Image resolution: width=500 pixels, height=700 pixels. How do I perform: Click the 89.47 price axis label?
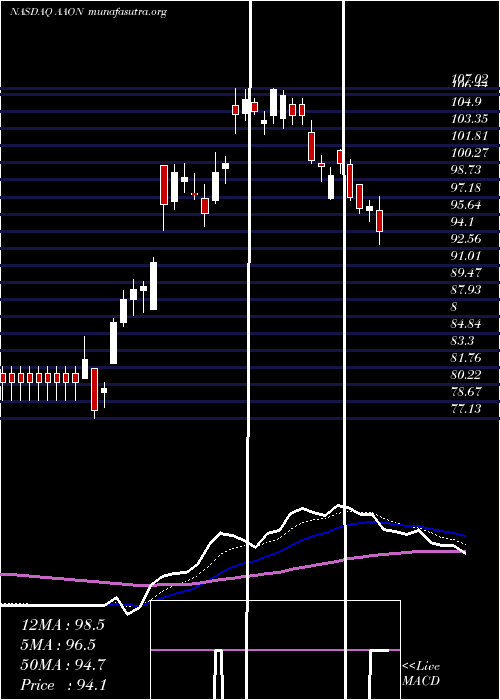(x=467, y=273)
